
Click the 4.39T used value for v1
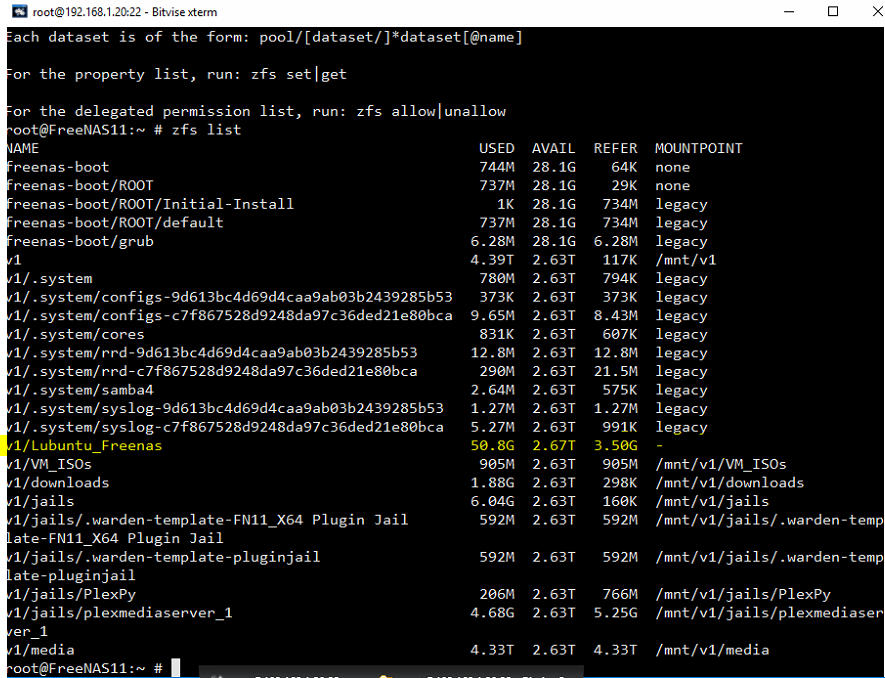click(492, 260)
